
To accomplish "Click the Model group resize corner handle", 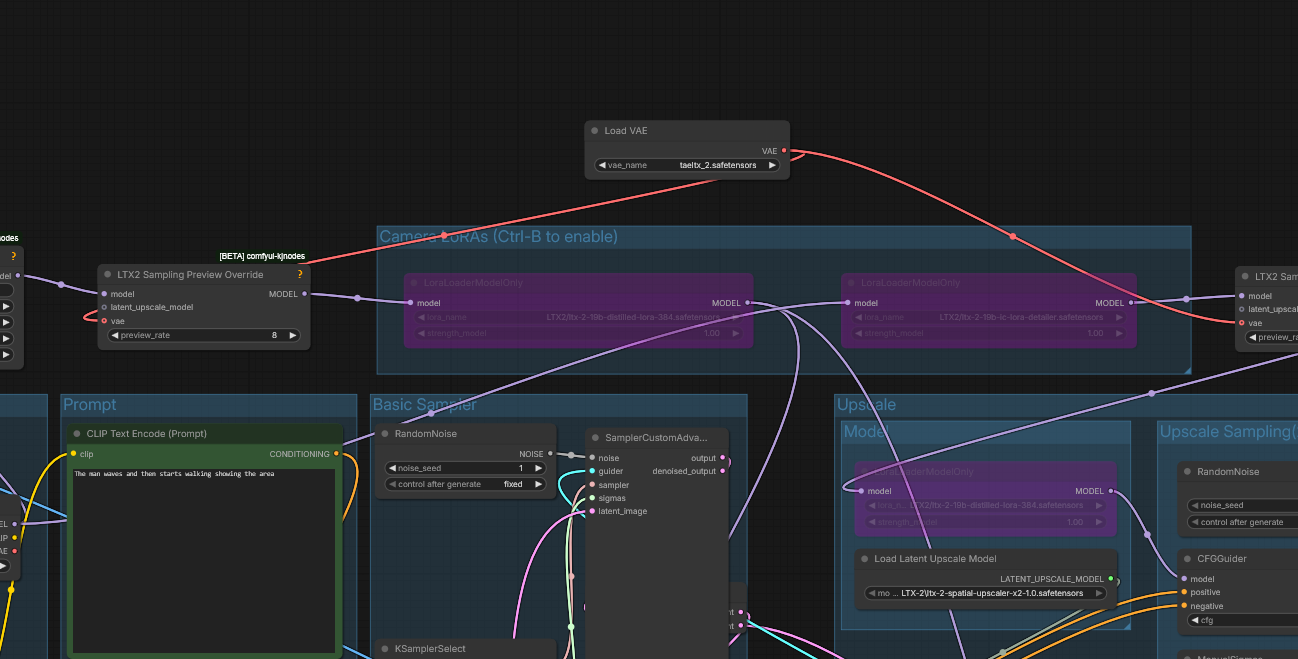I will (1125, 625).
